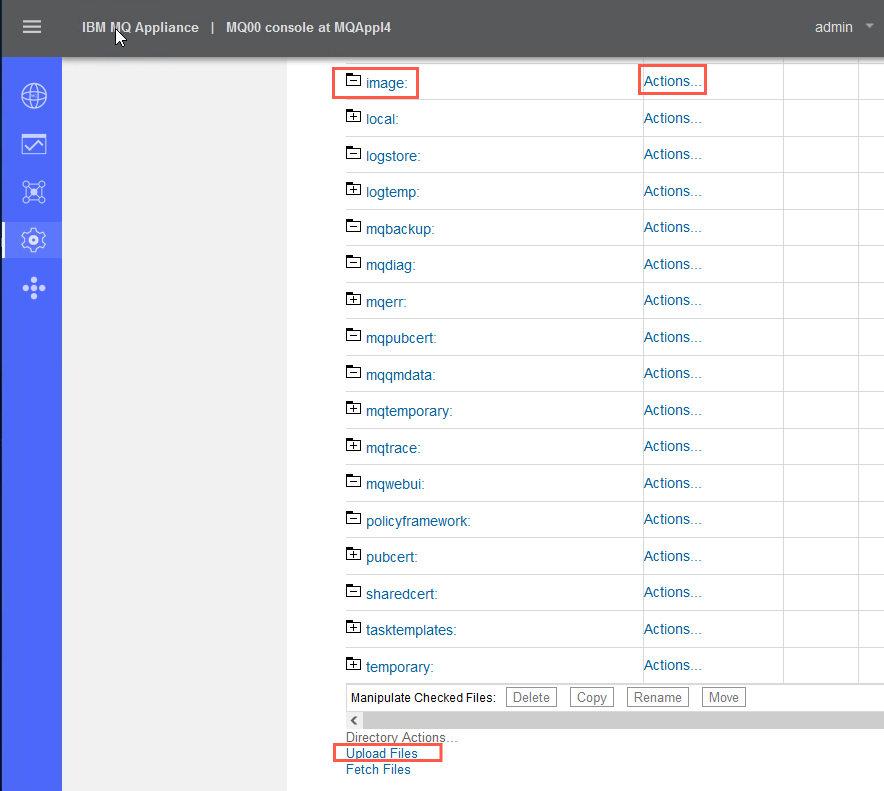
Task: Collapse the policyframework: directory
Action: 353,518
